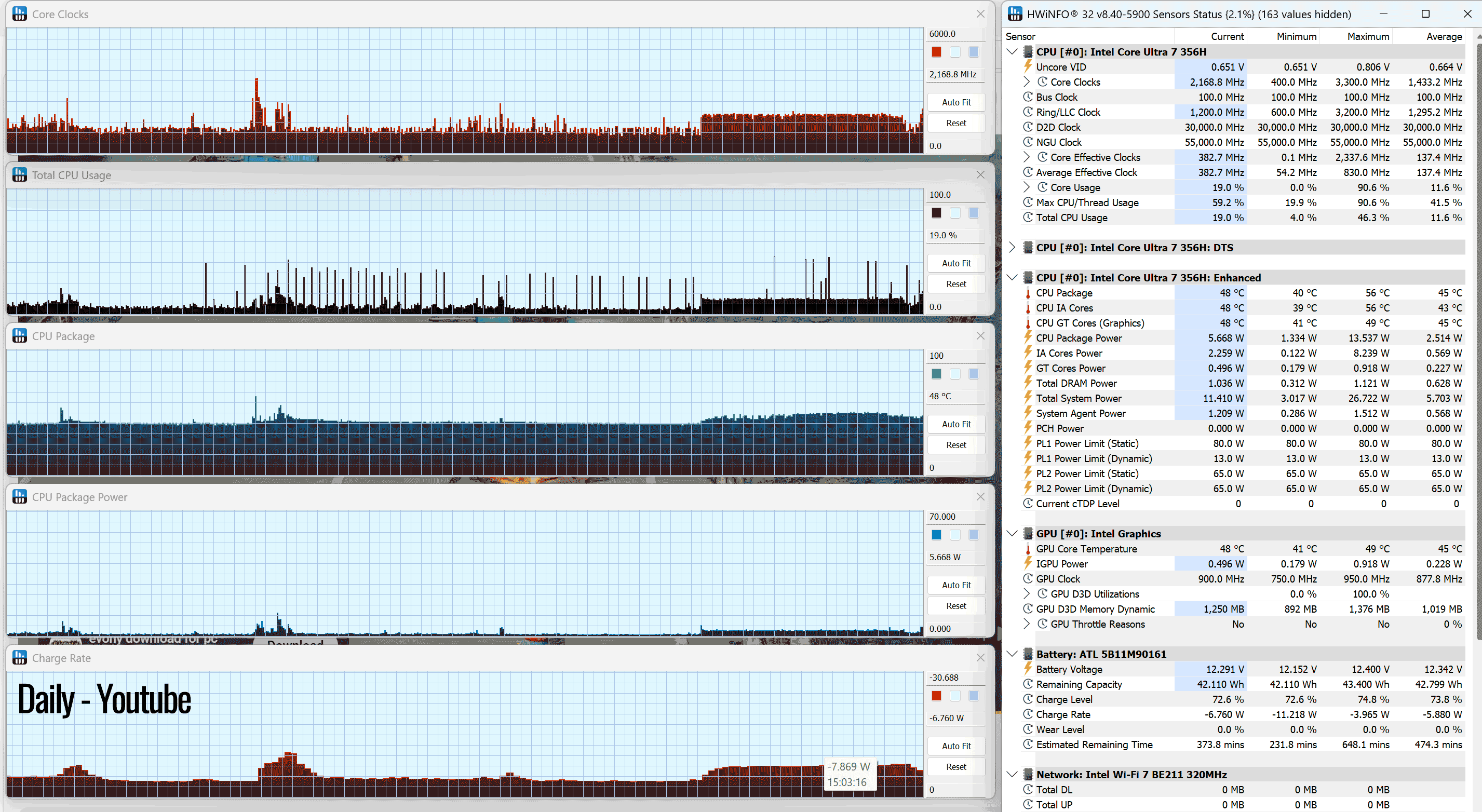This screenshot has height=812, width=1482.
Task: Click the red graph color swatch in Core Clocks
Action: (x=937, y=52)
